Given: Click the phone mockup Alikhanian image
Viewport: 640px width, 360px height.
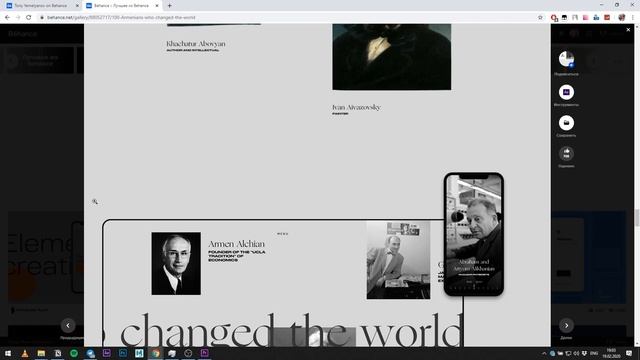Looking at the screenshot, I should tap(474, 234).
